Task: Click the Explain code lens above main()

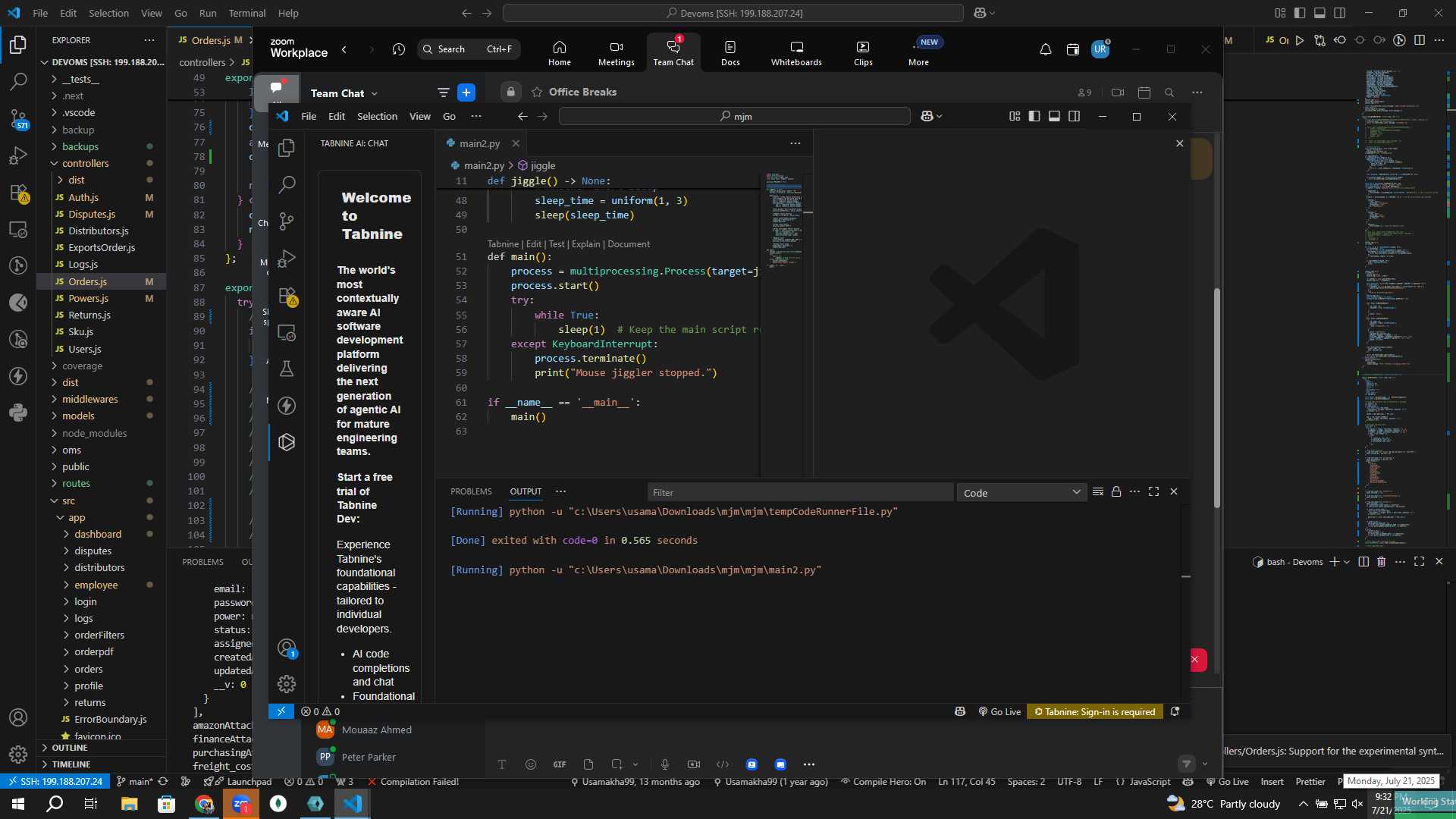Action: pyautogui.click(x=585, y=244)
